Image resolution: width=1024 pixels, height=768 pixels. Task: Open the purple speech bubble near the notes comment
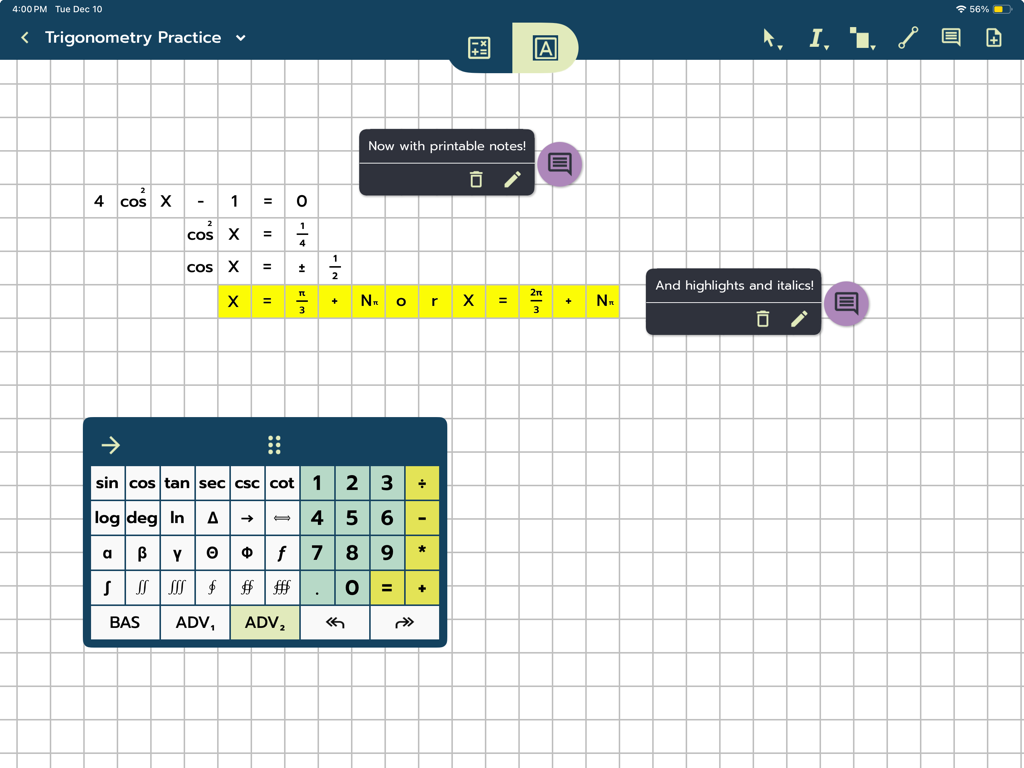559,165
